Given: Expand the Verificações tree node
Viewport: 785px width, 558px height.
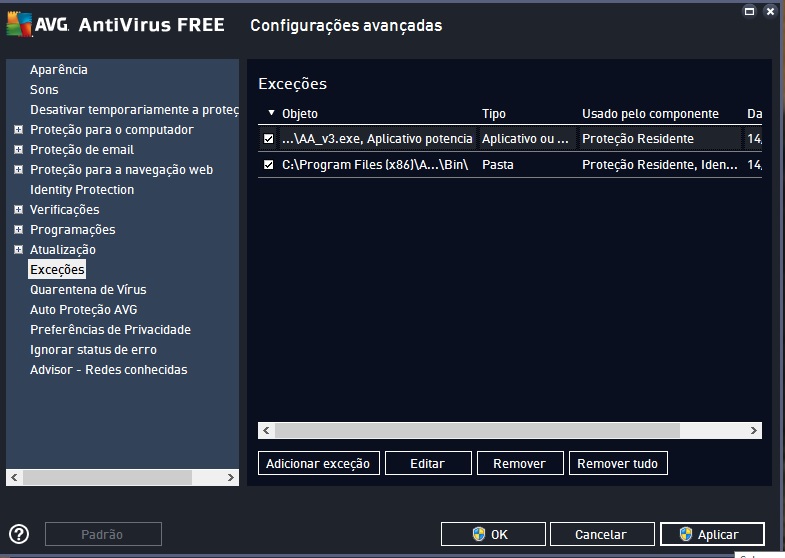Looking at the screenshot, I should 19,210.
